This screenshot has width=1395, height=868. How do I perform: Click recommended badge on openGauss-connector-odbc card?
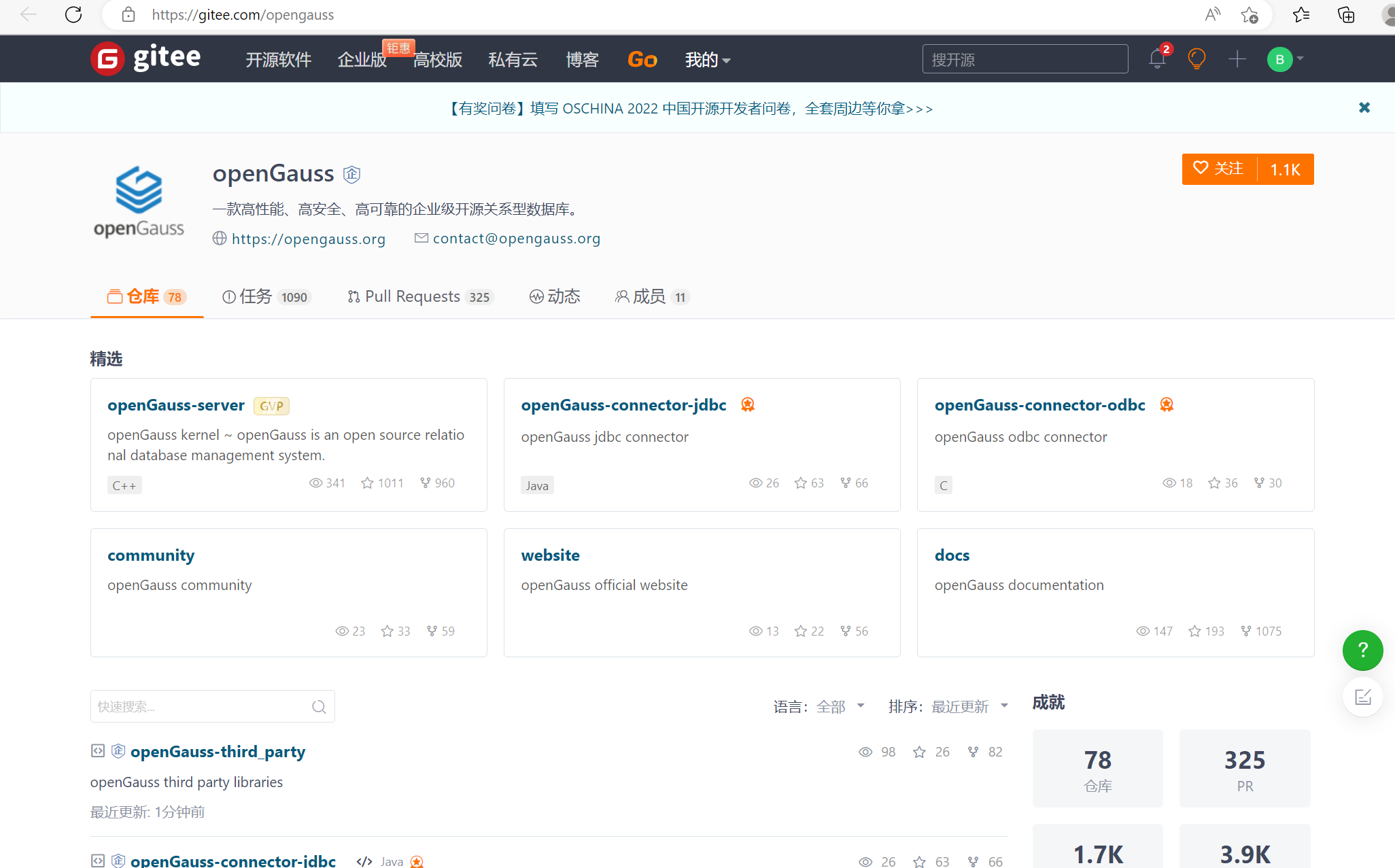[x=1167, y=405]
